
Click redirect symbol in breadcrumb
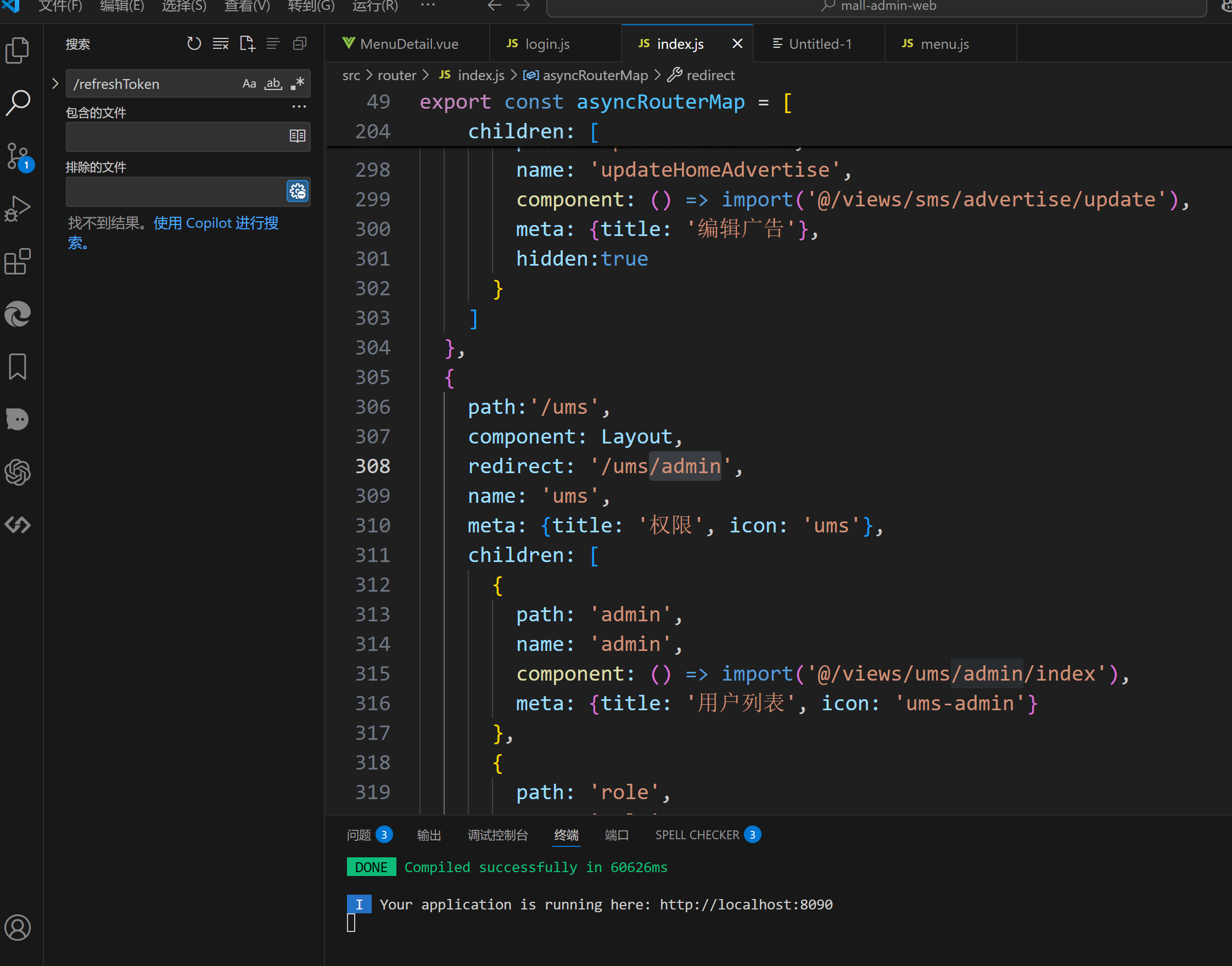[710, 75]
